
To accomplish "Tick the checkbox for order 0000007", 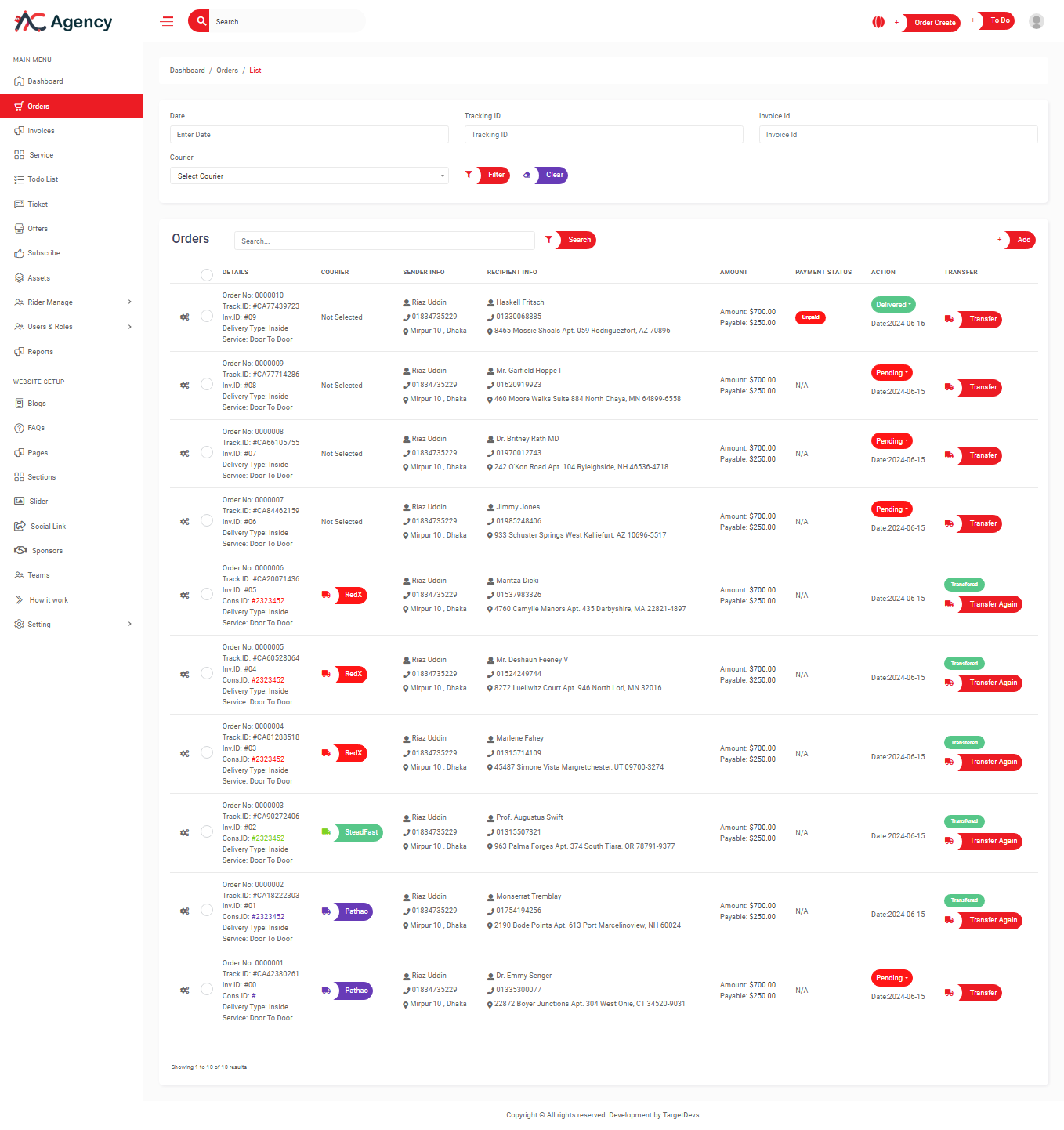I will 207,520.
